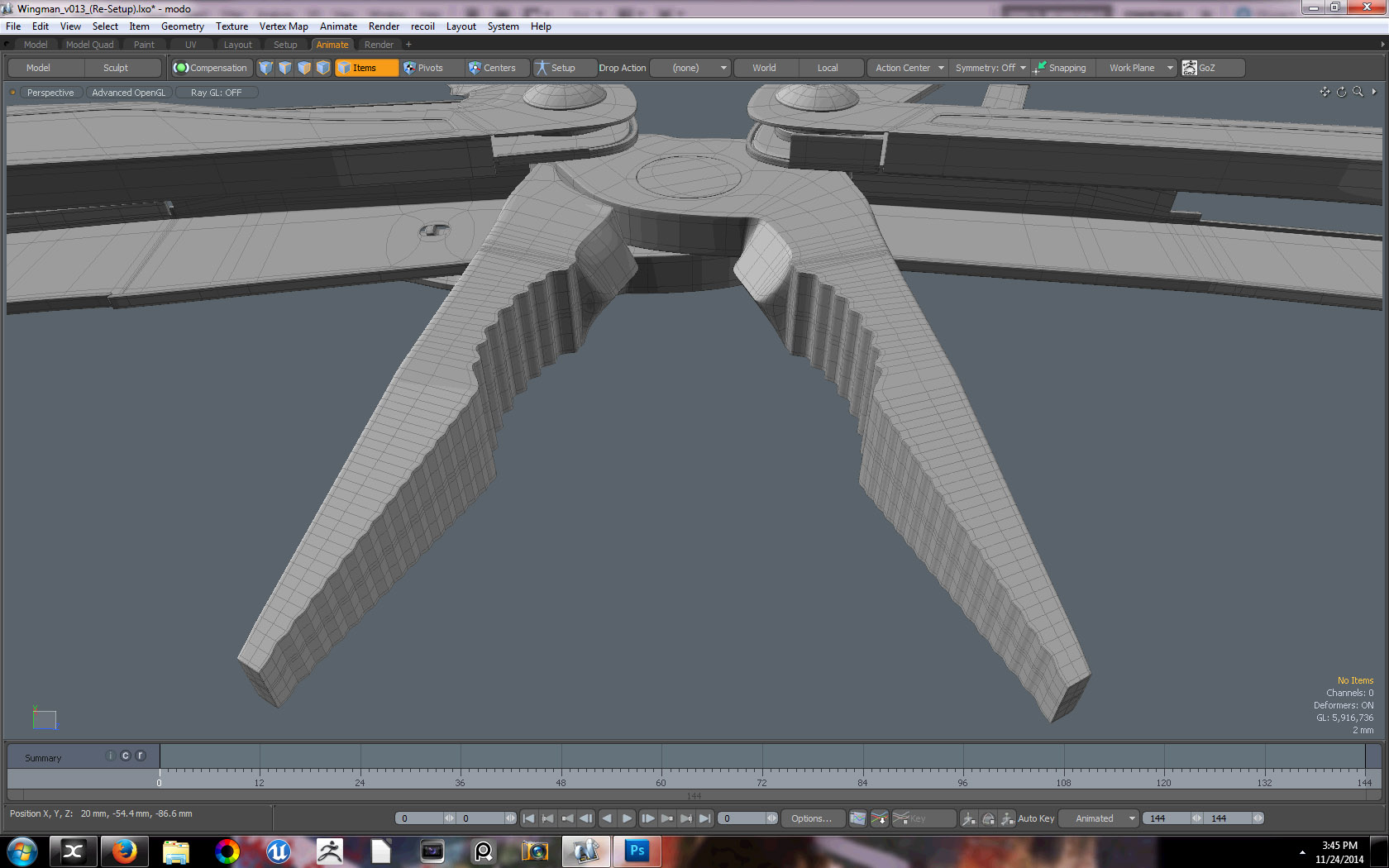Screen dimensions: 1389x868
Task: Open the Geometry menu
Action: pos(183,26)
